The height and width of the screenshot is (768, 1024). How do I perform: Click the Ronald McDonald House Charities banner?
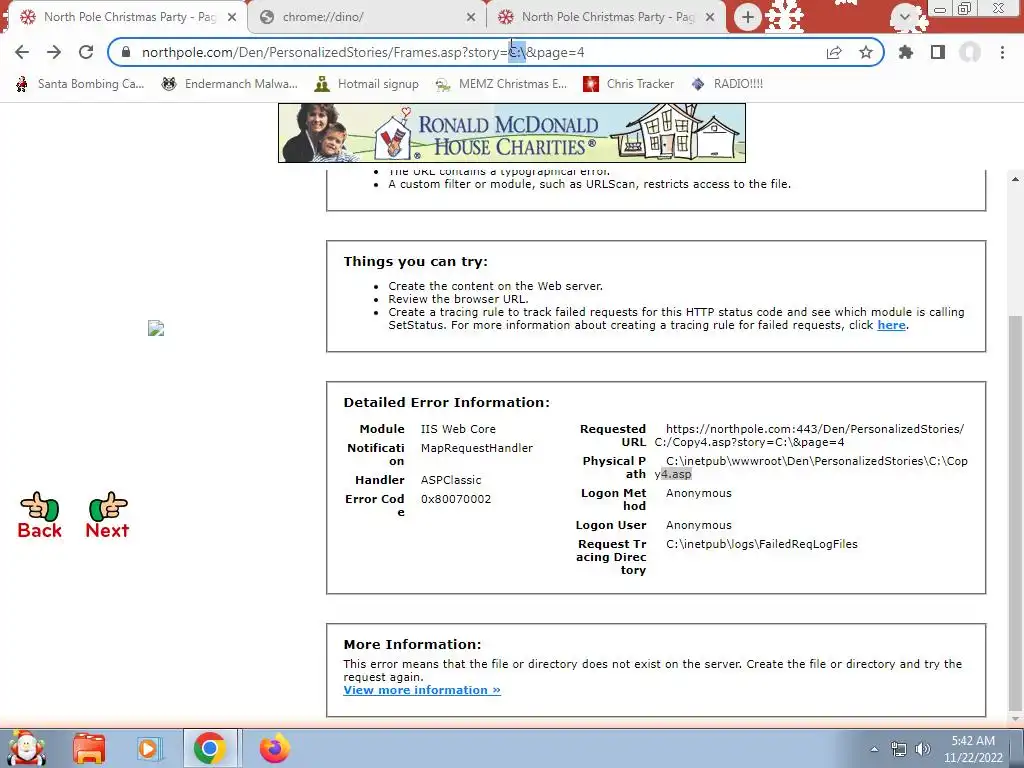pyautogui.click(x=512, y=133)
